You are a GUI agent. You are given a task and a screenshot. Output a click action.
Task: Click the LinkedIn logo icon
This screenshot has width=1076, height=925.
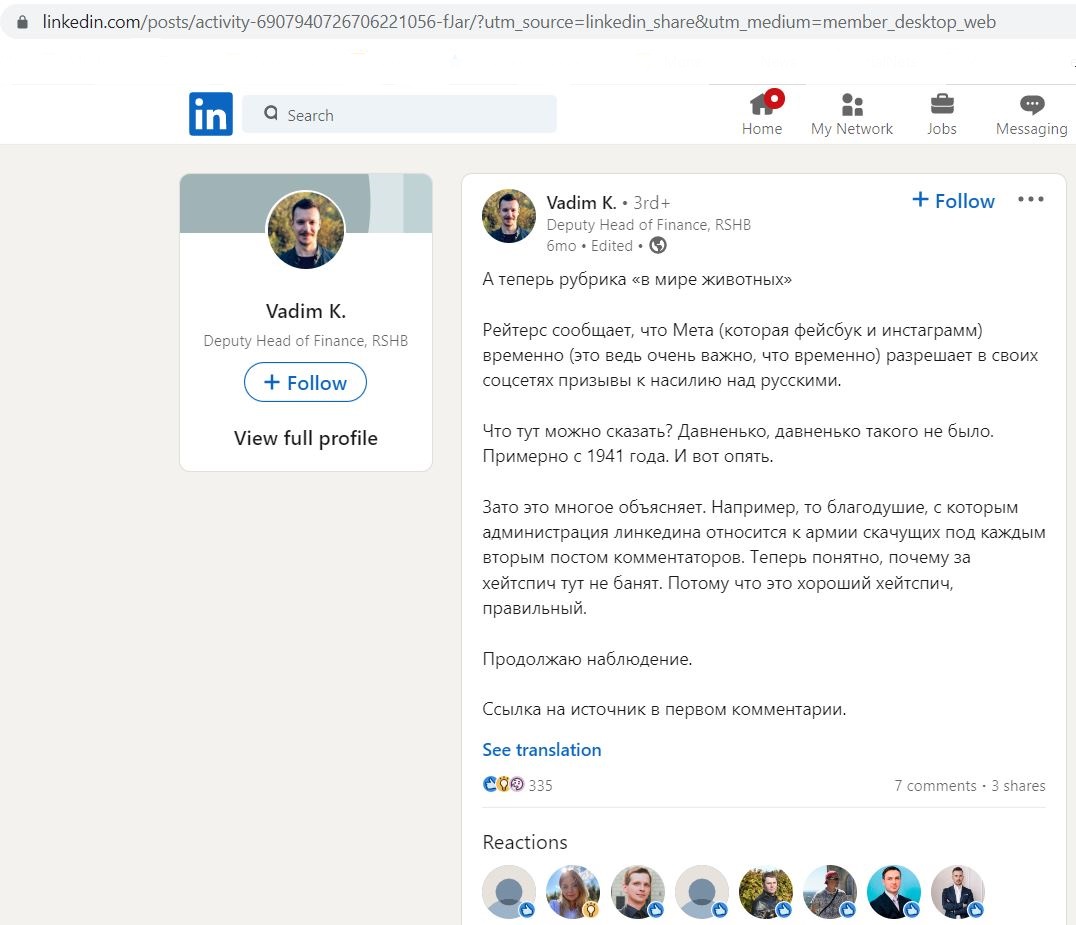coord(211,114)
